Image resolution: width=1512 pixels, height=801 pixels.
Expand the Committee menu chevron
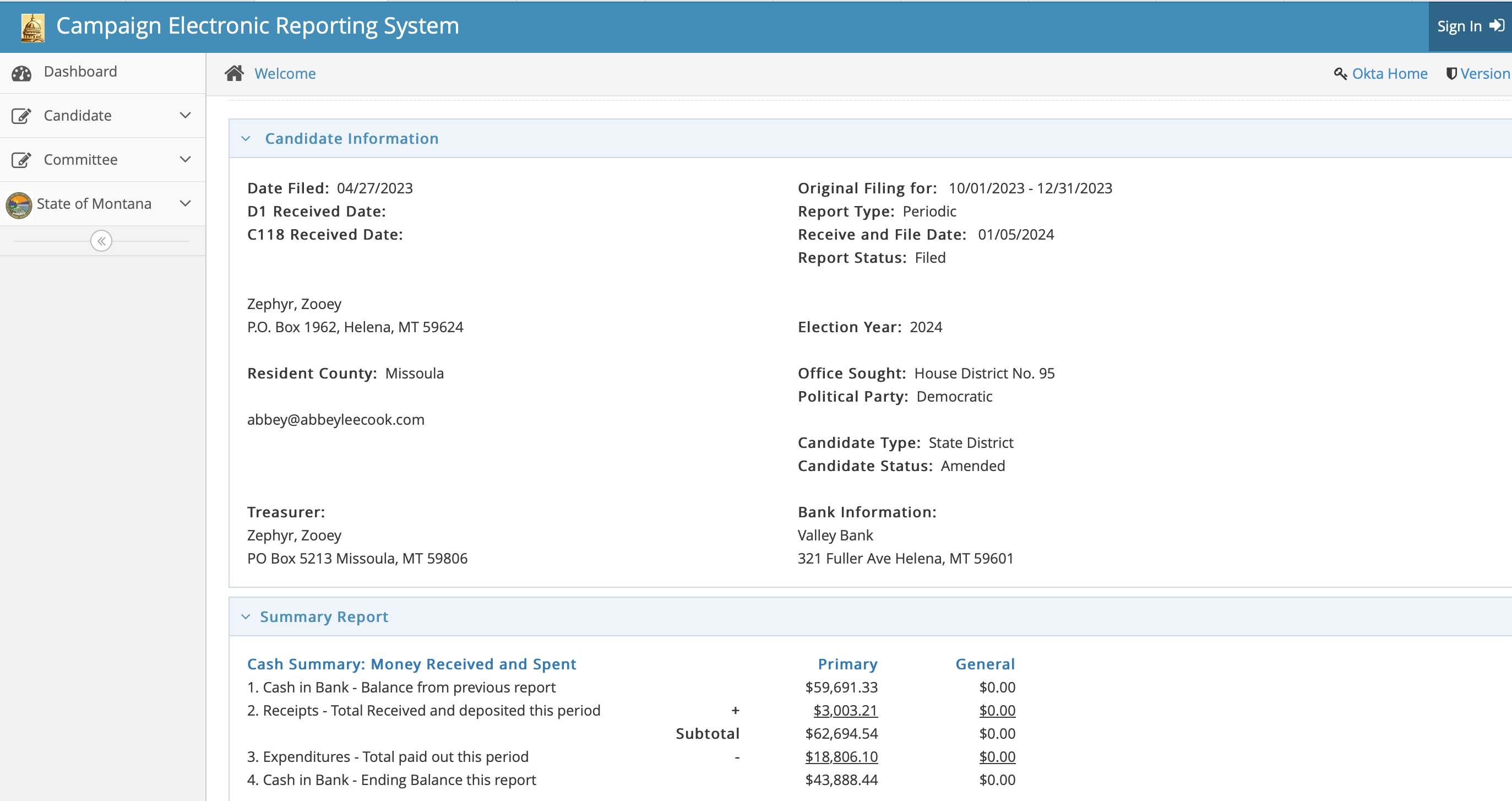186,160
